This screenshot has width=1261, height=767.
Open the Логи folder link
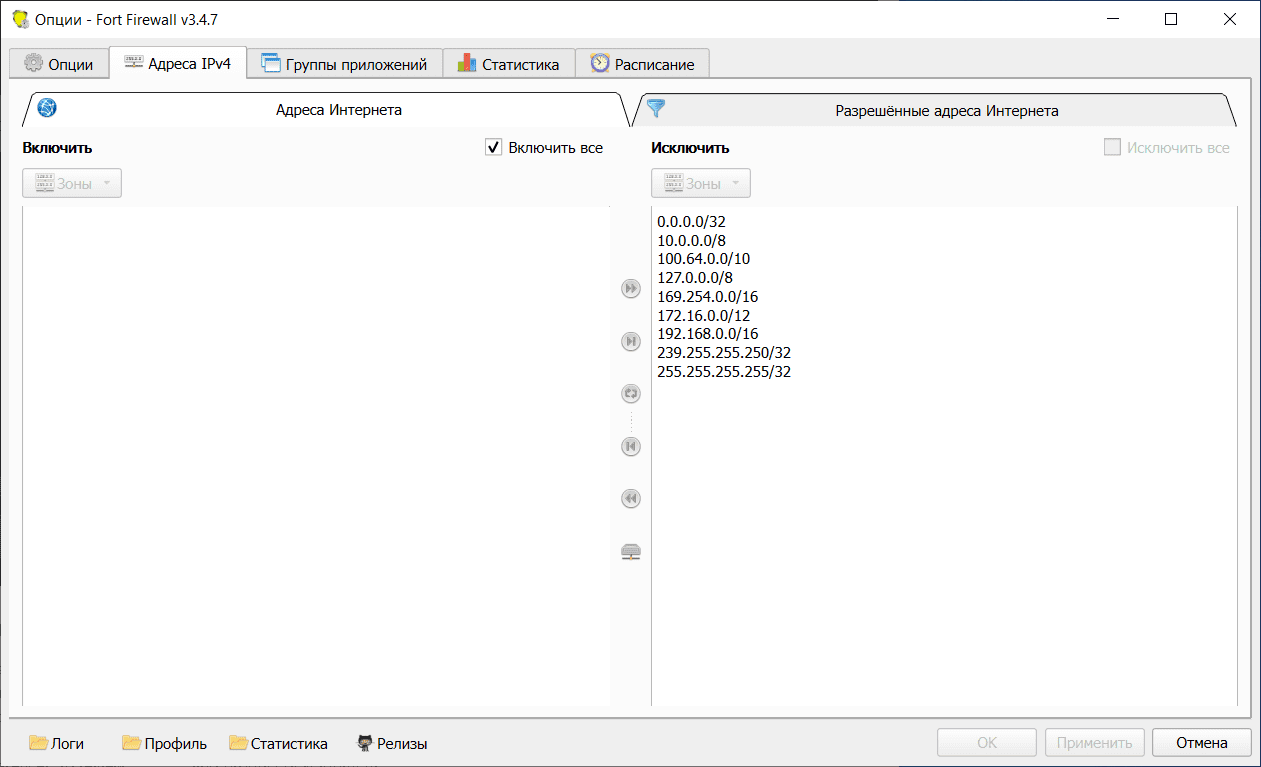click(x=57, y=743)
